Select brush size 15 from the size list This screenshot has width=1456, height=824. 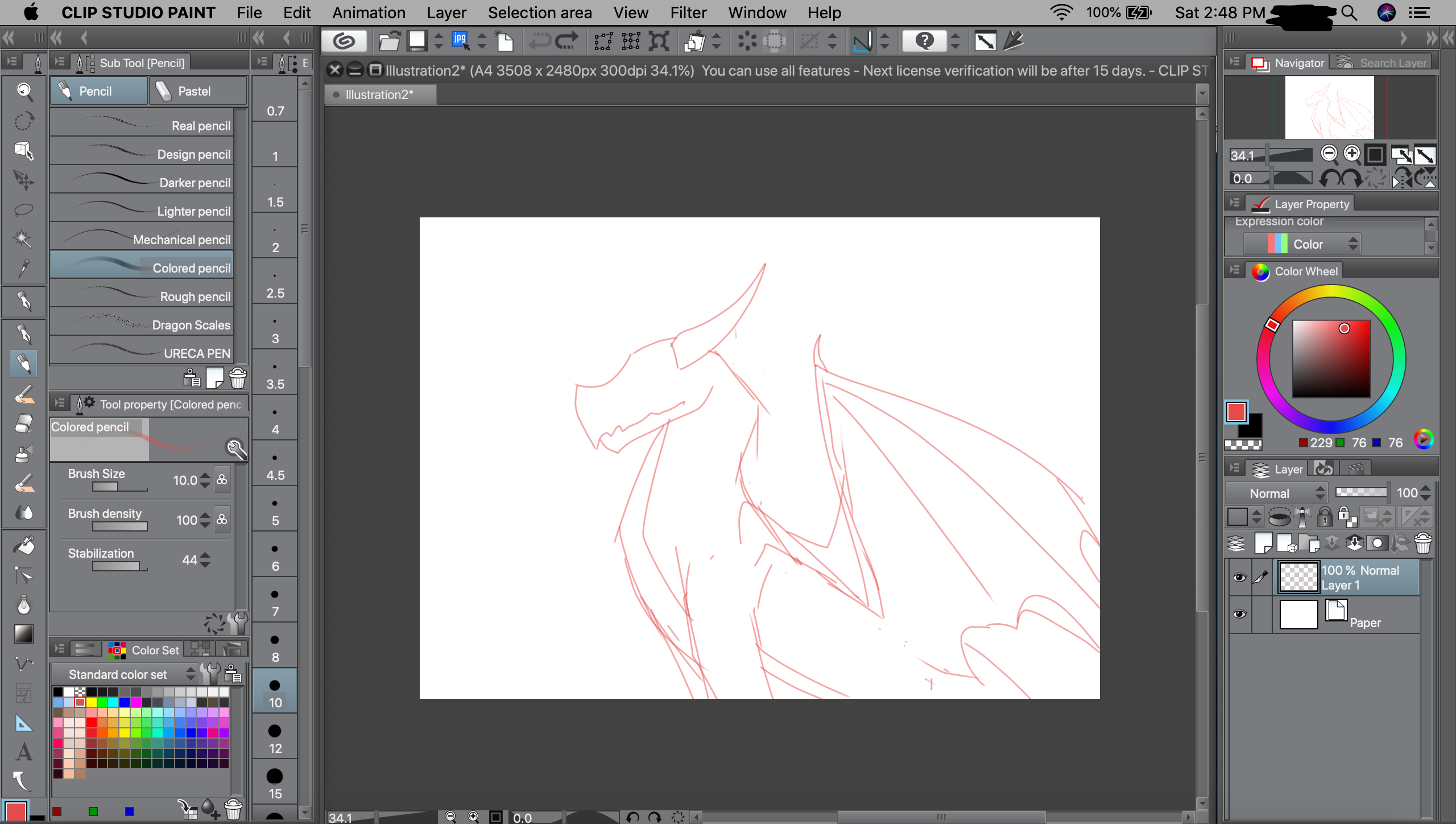[275, 781]
